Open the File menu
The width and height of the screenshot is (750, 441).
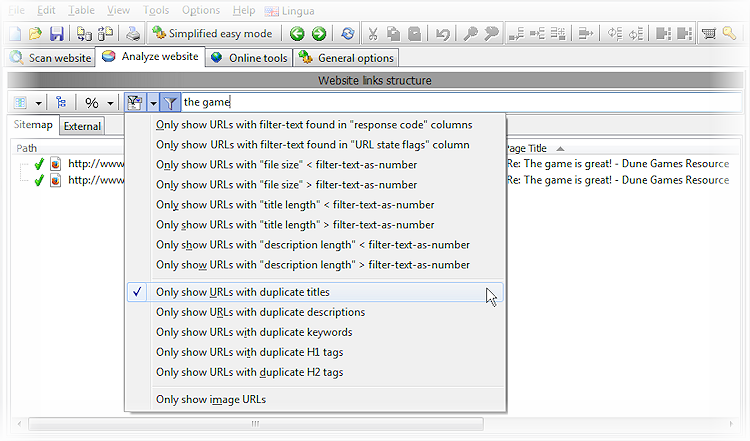pos(16,10)
